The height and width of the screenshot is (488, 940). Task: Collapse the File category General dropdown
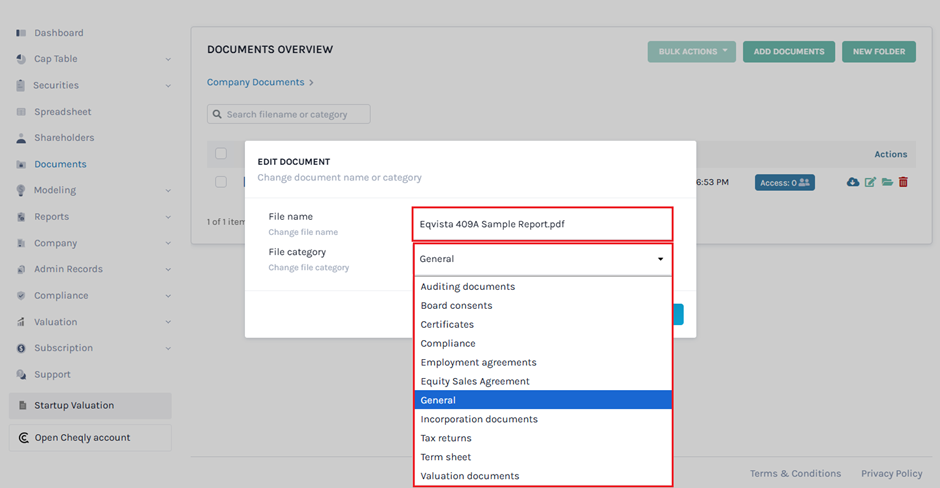click(x=542, y=259)
